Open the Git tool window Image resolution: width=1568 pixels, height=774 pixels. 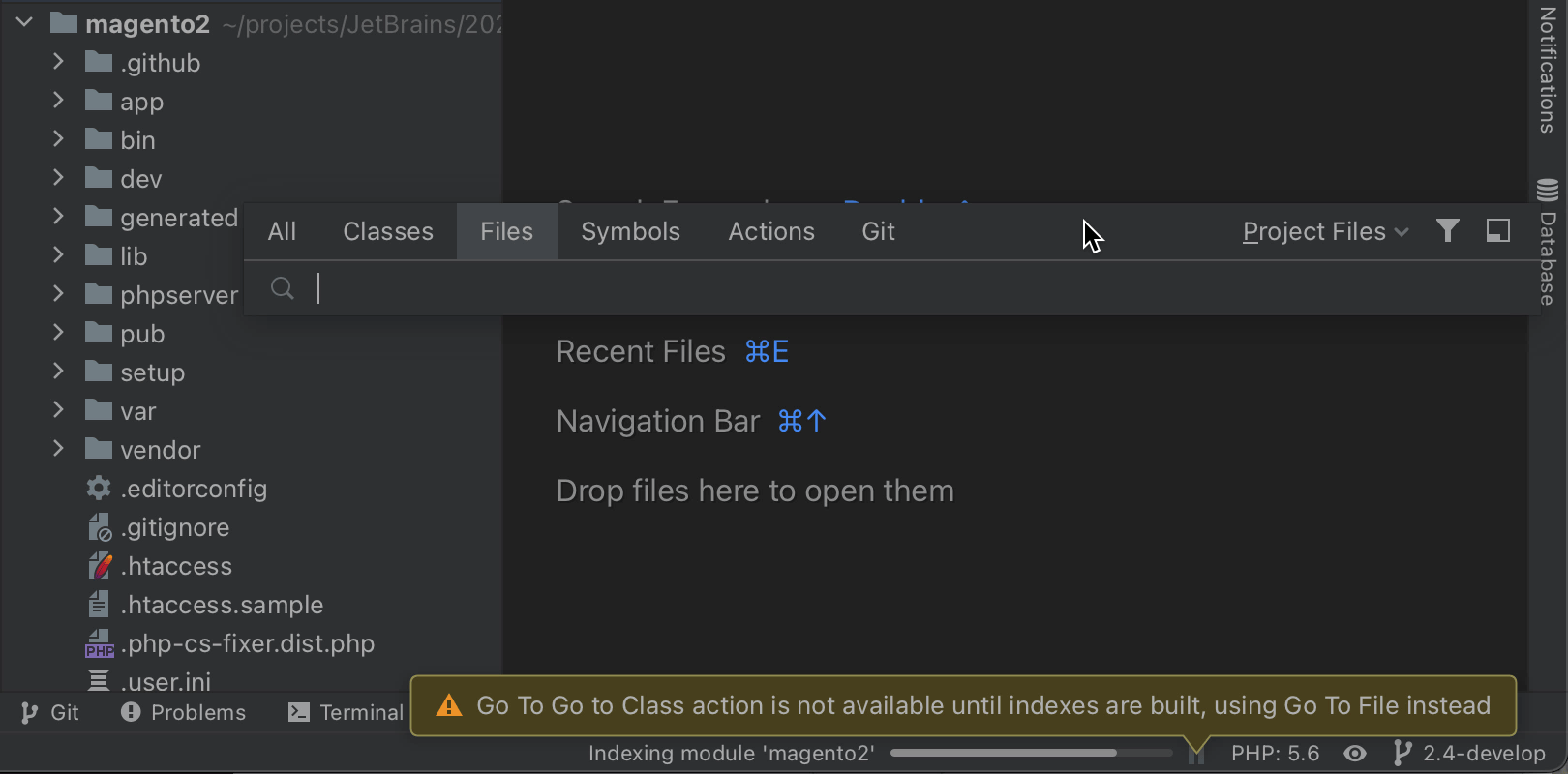click(x=50, y=713)
